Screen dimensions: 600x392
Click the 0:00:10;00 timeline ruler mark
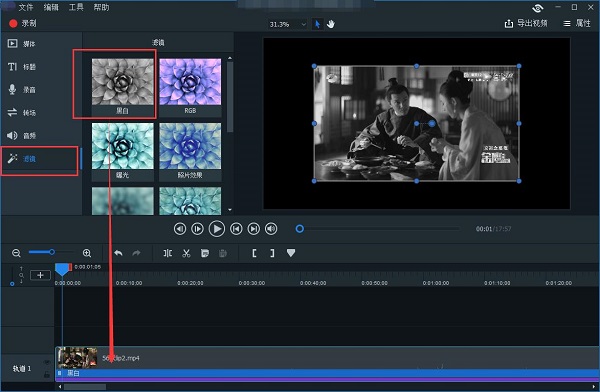tap(129, 283)
